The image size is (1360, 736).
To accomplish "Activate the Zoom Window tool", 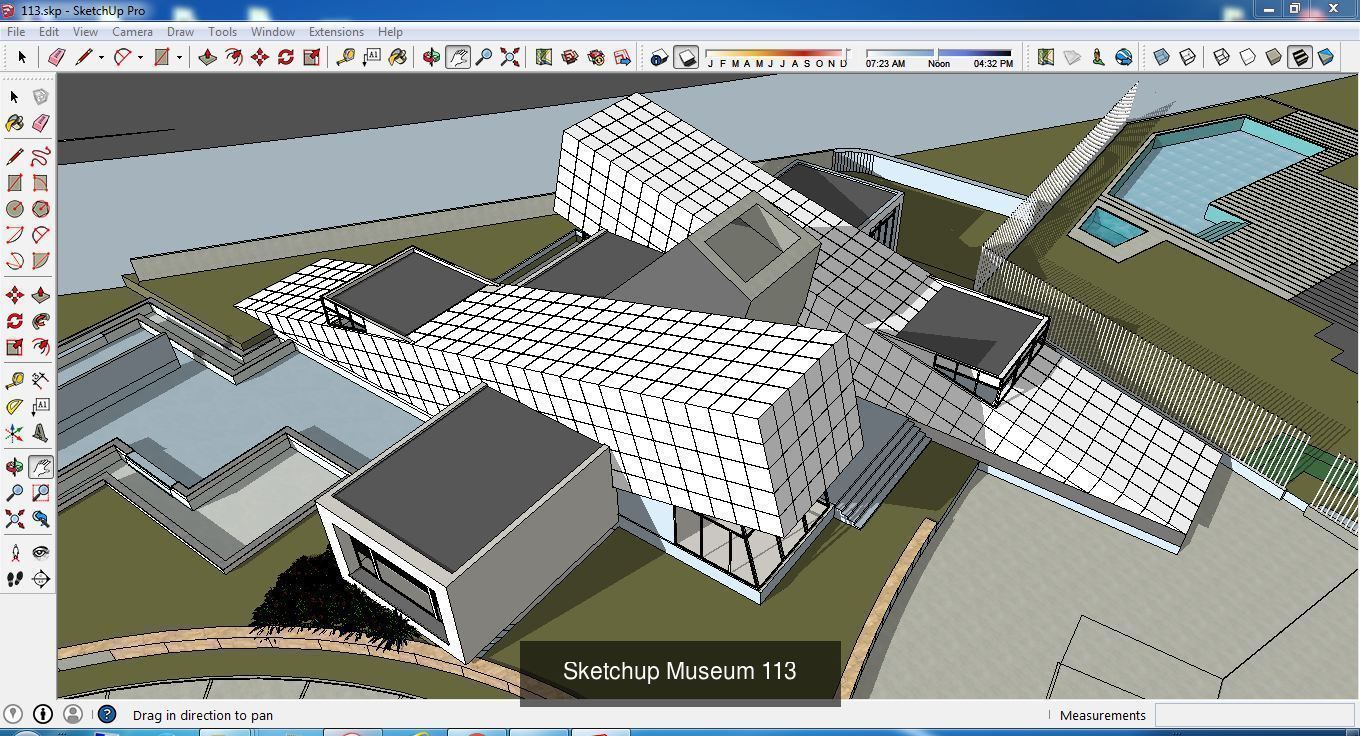I will (41, 493).
